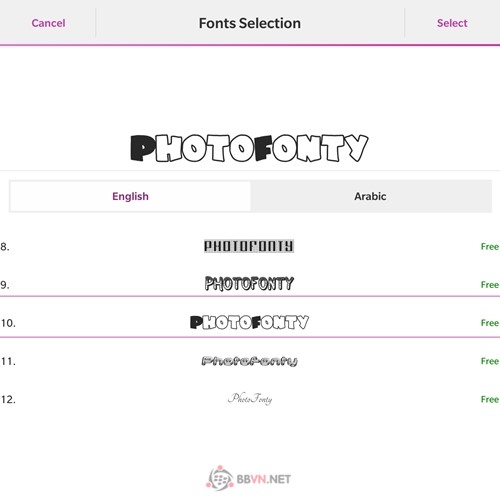Click the large PHOTOFONTY preview text
500x500 pixels.
[x=249, y=148]
